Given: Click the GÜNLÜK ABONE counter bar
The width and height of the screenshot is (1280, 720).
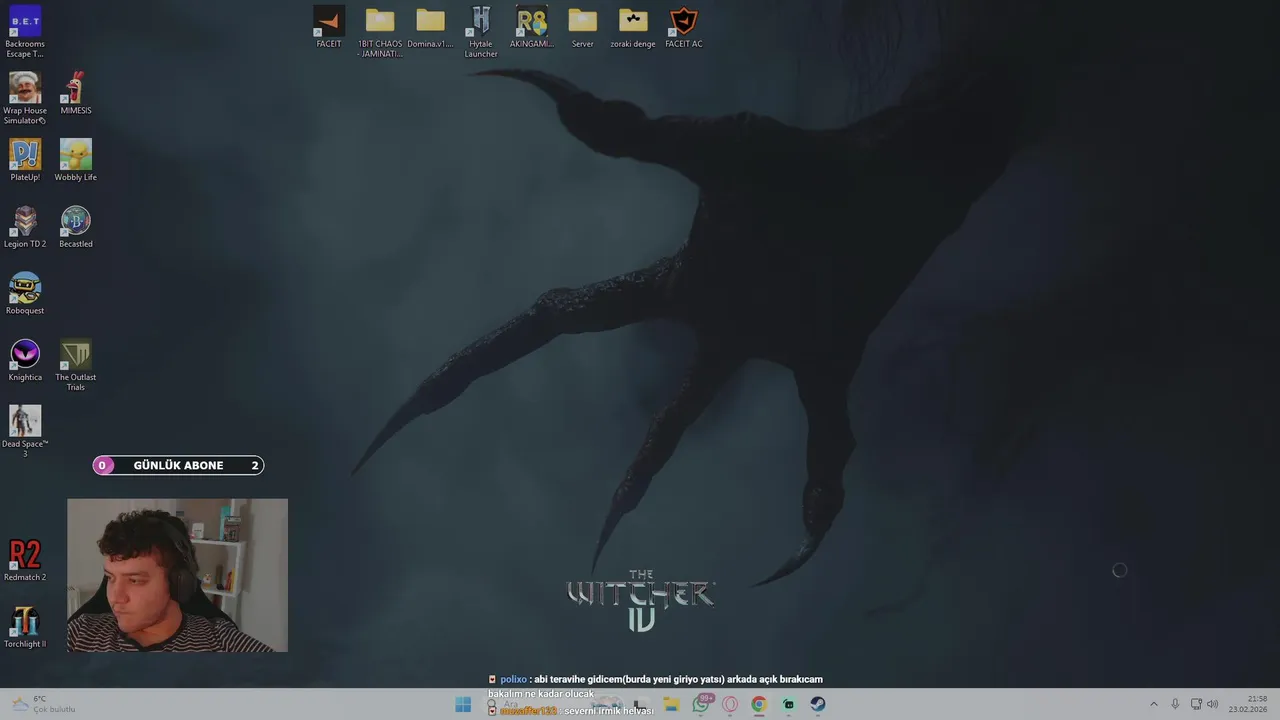Looking at the screenshot, I should [178, 465].
